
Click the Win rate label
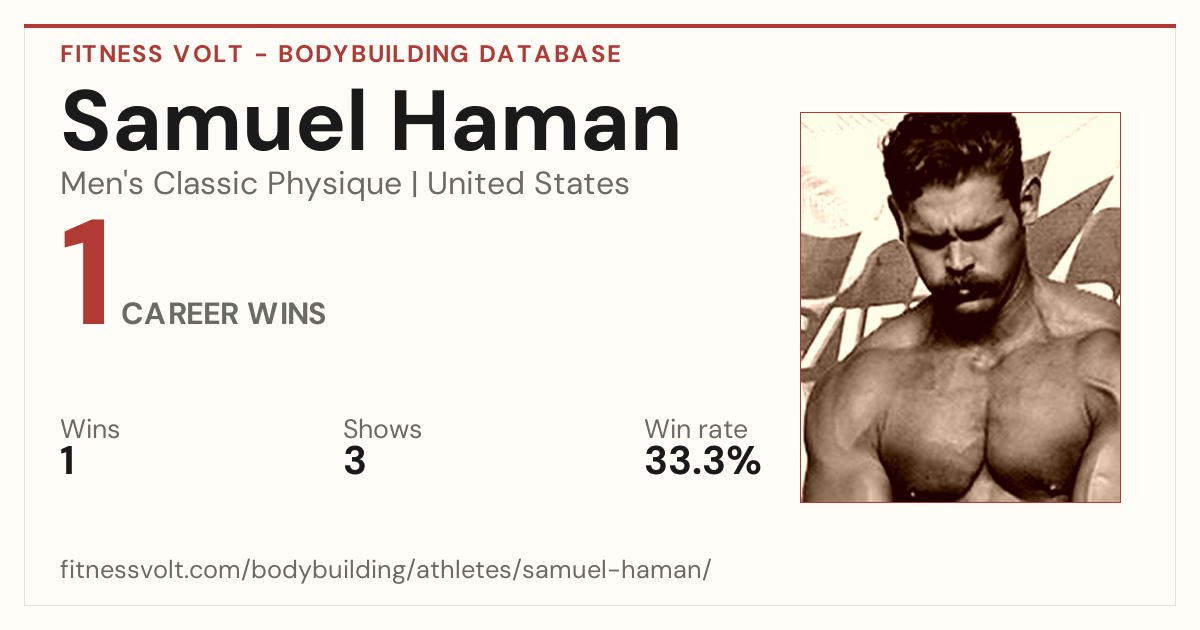[695, 429]
